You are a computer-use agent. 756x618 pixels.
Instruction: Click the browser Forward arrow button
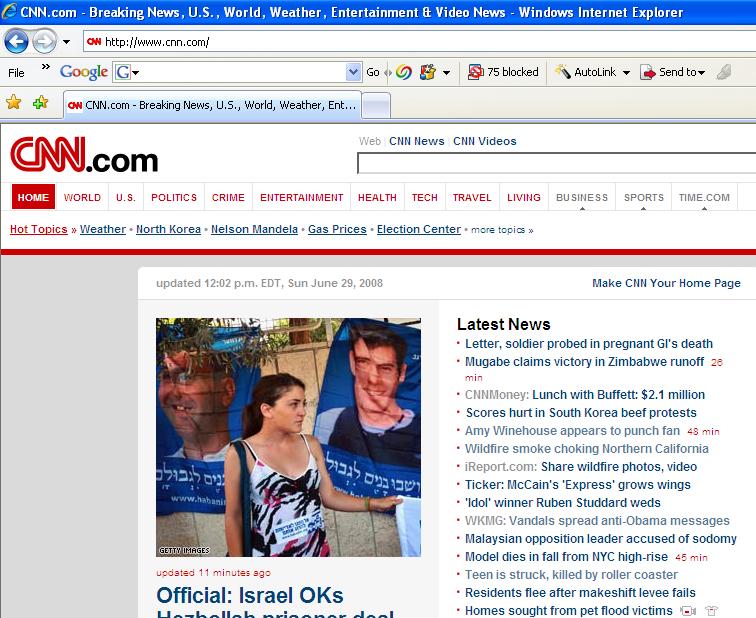point(44,42)
